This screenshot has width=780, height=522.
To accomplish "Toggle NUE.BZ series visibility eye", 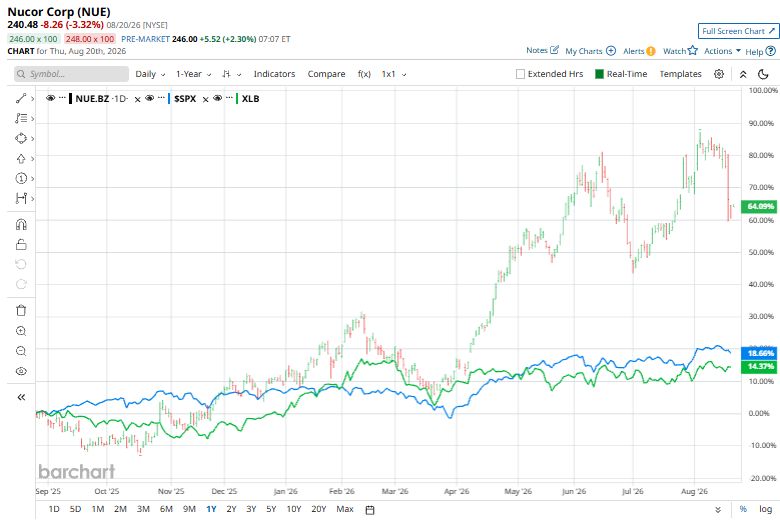I will click(50, 98).
